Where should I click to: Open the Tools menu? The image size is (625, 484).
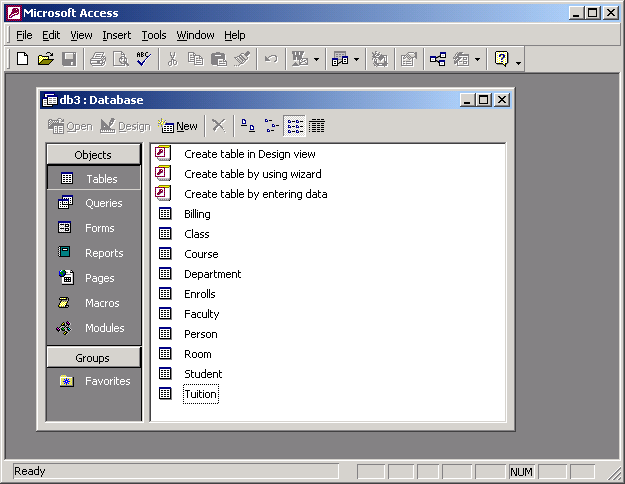[x=153, y=35]
